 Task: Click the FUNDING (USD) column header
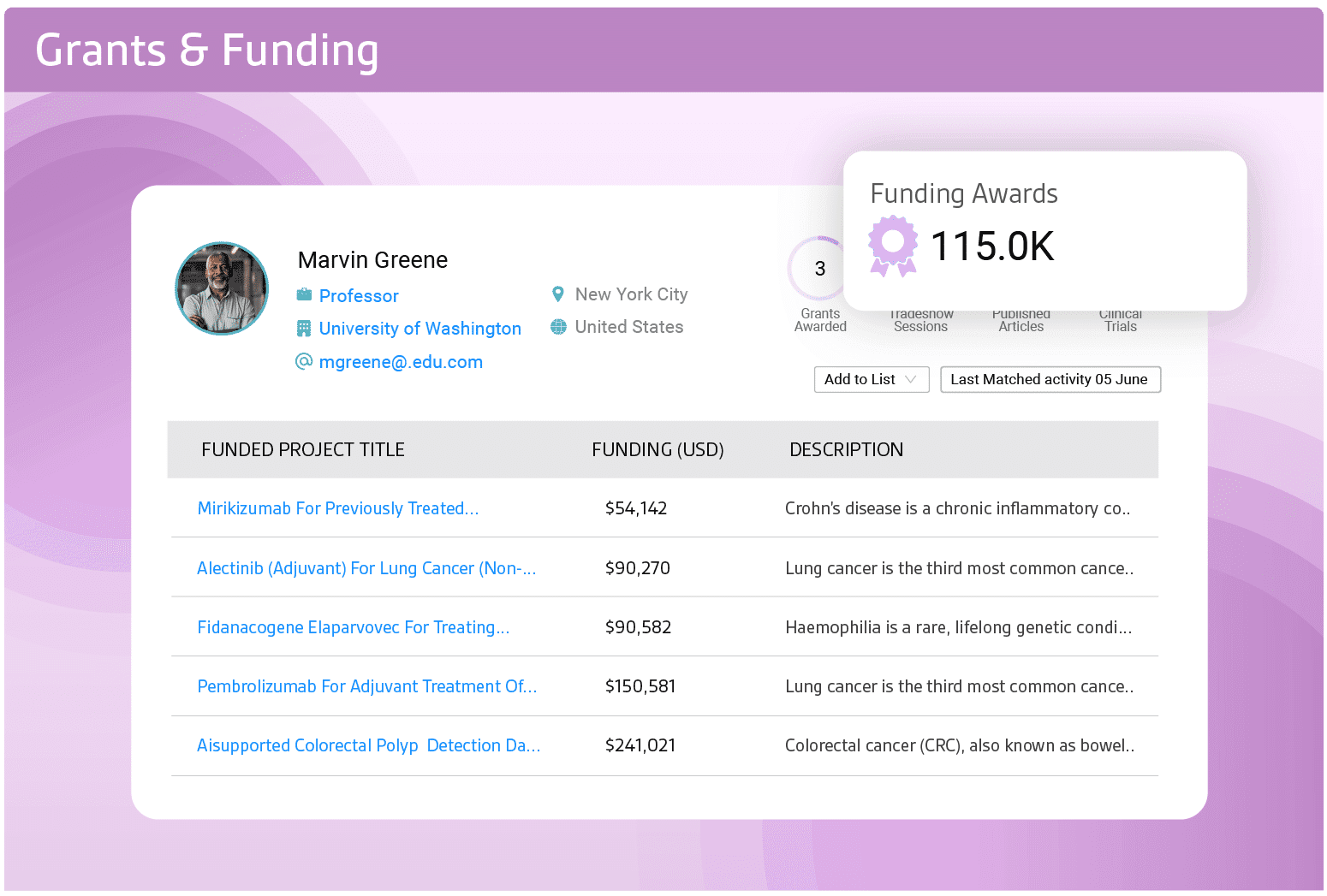pos(658,450)
